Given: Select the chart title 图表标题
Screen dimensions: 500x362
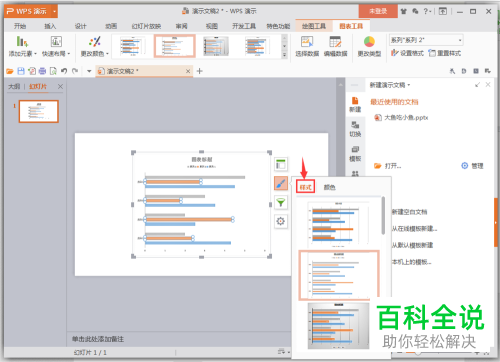Looking at the screenshot, I should click(202, 160).
